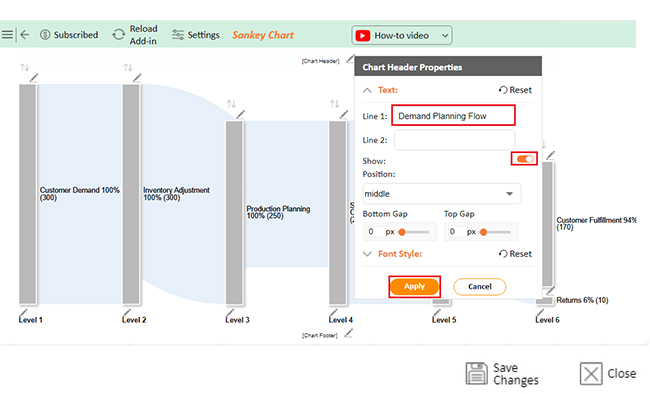Viewport: 650px width, 394px height.
Task: Reset the Text section
Action: coord(515,90)
